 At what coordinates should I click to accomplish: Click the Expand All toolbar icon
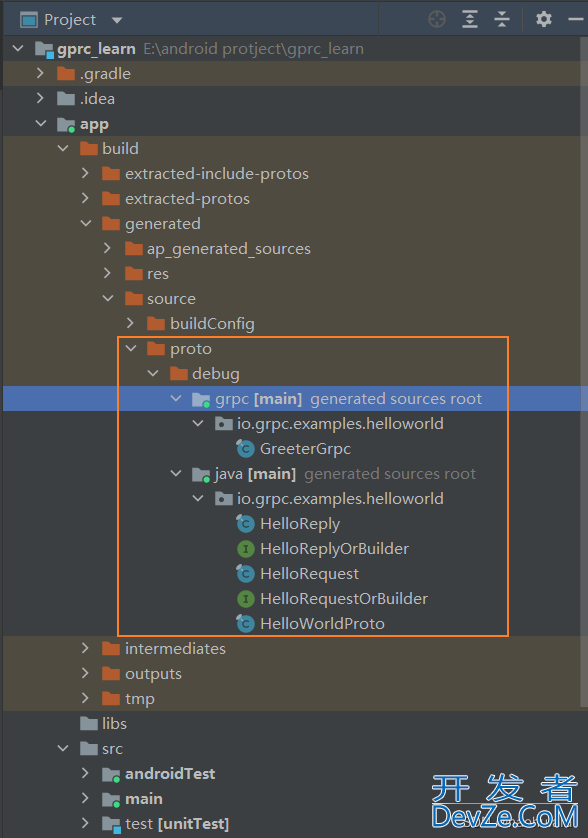click(x=469, y=19)
